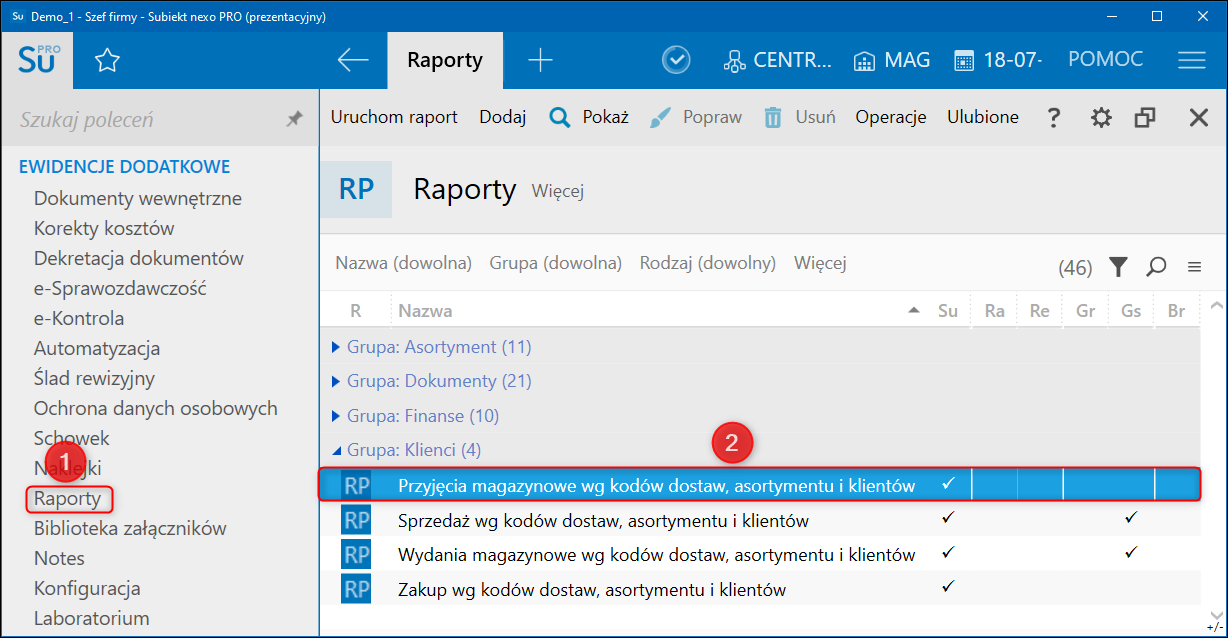The width and height of the screenshot is (1228, 638).
Task: Switch to the Raporty tab
Action: click(x=445, y=60)
